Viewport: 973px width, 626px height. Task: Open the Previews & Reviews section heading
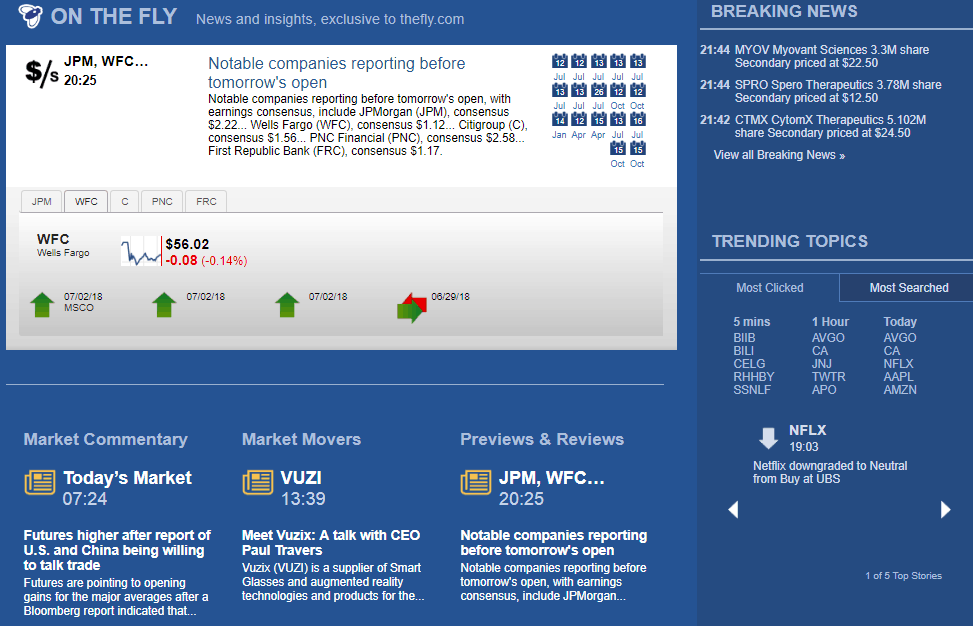pos(542,439)
